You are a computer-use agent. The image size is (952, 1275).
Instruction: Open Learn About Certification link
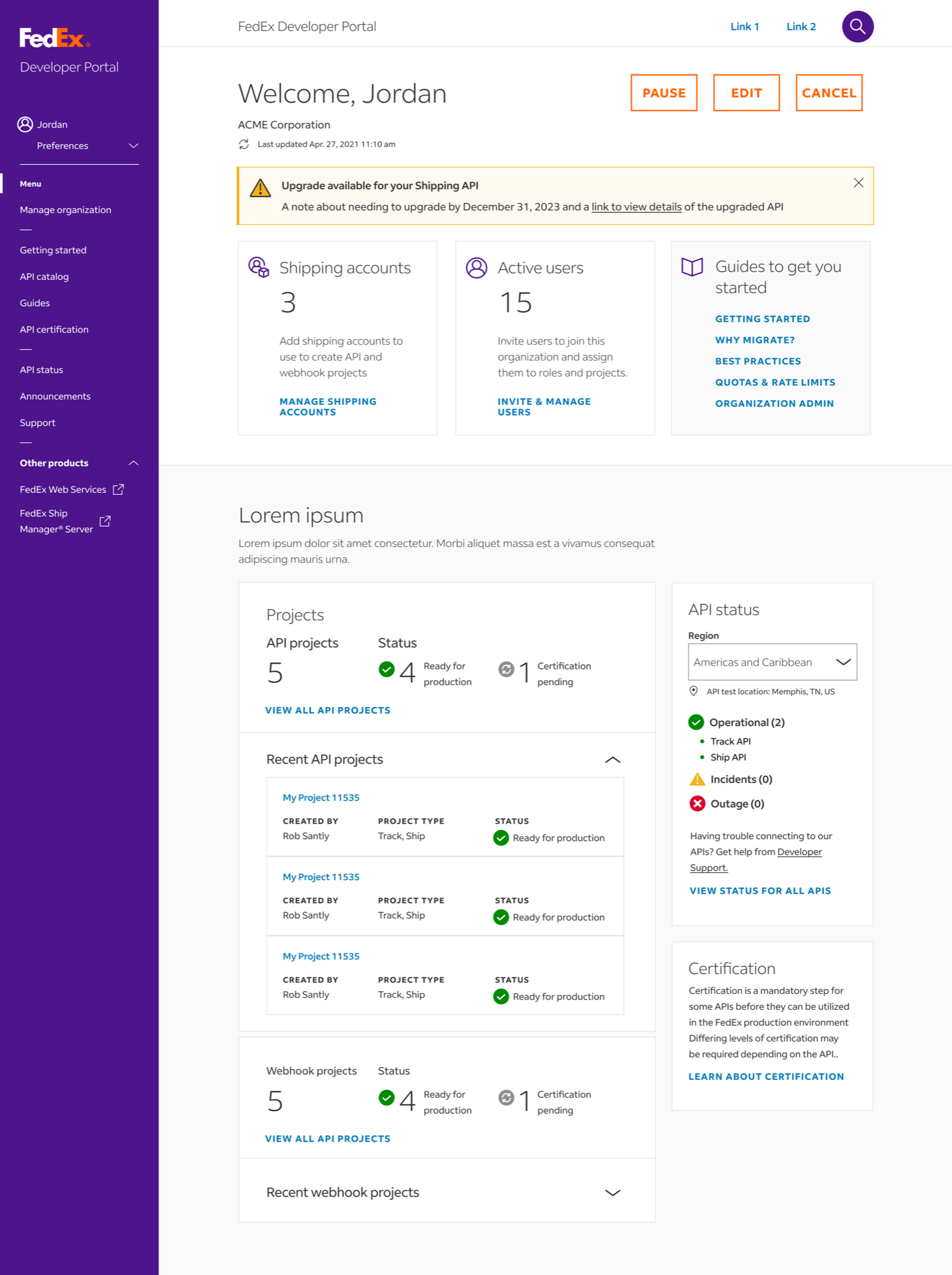coord(766,1076)
